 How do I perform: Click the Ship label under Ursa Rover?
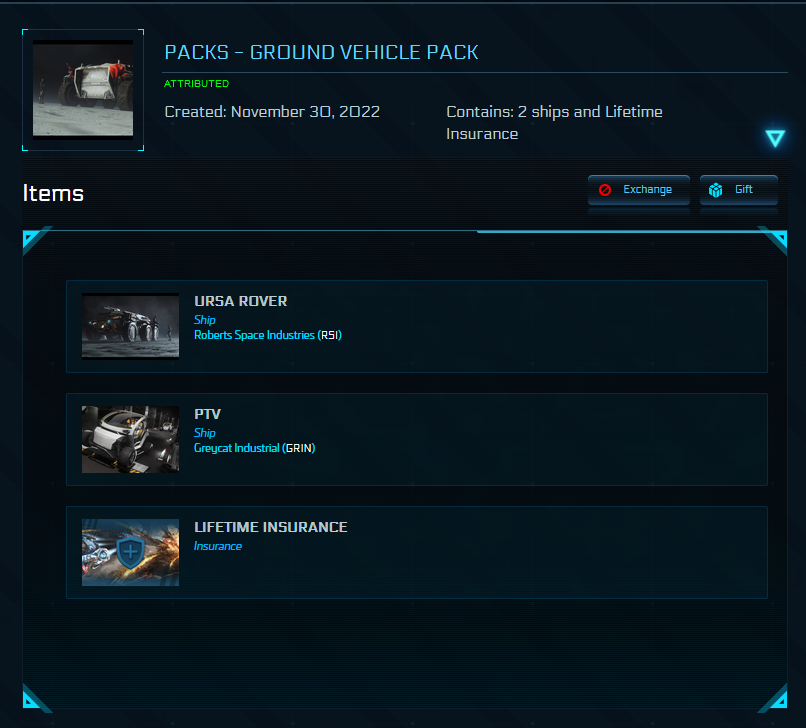[204, 320]
